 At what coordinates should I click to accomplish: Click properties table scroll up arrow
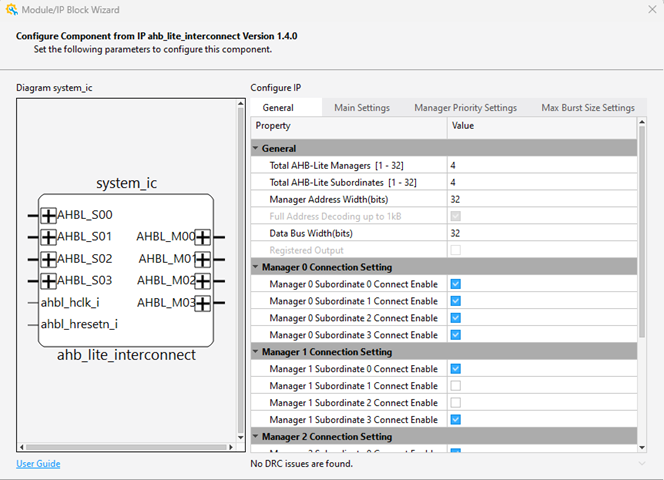642,122
